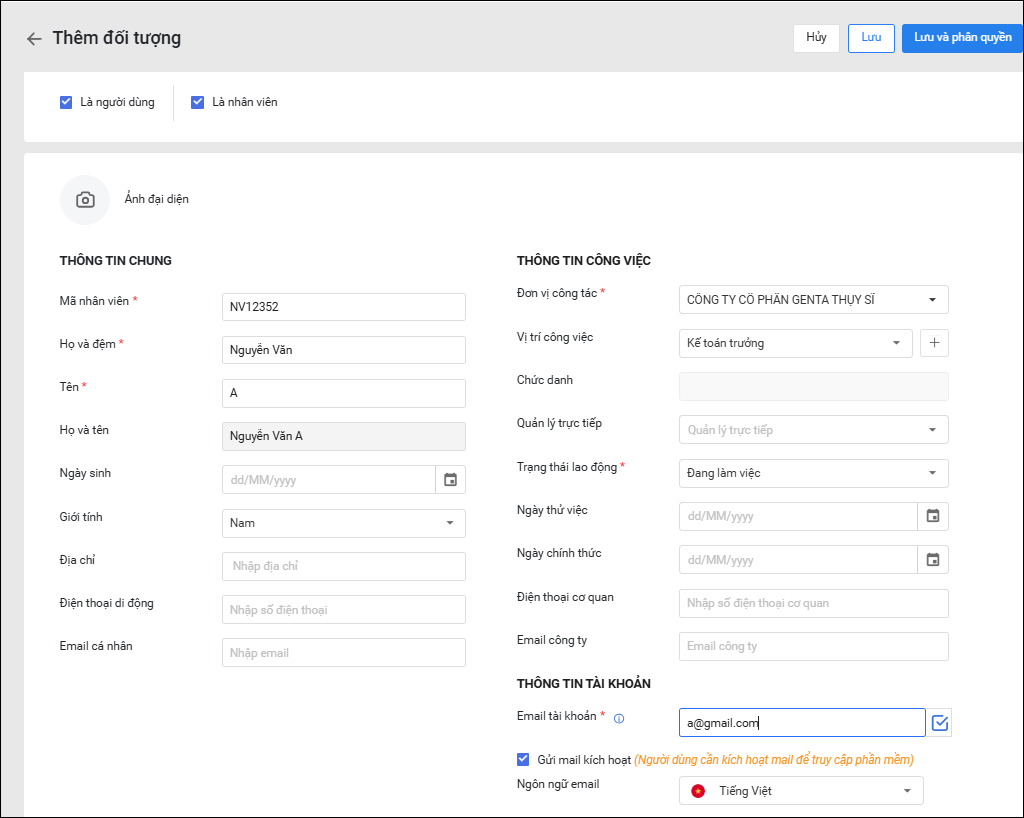
Task: Click Lưu và phân quyền button
Action: (962, 38)
